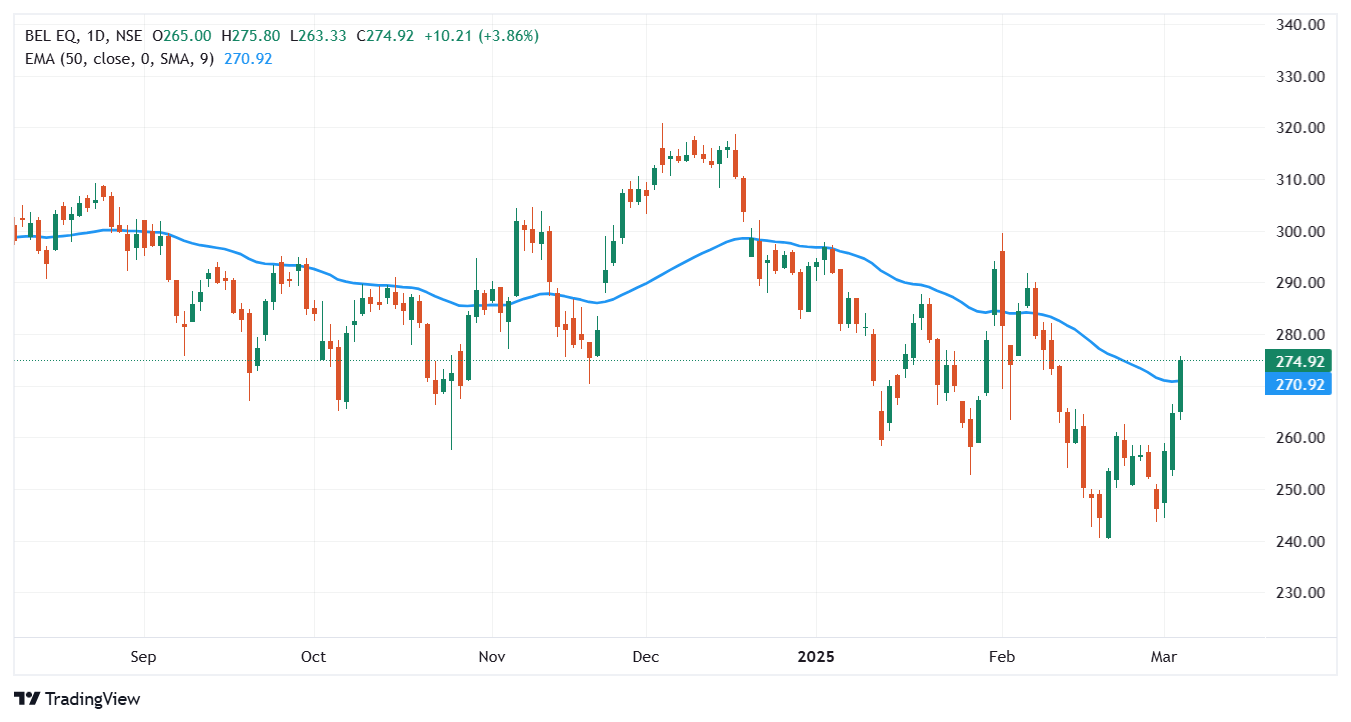
Task: Click the +10.21 (+3.86%) change text
Action: (x=481, y=36)
